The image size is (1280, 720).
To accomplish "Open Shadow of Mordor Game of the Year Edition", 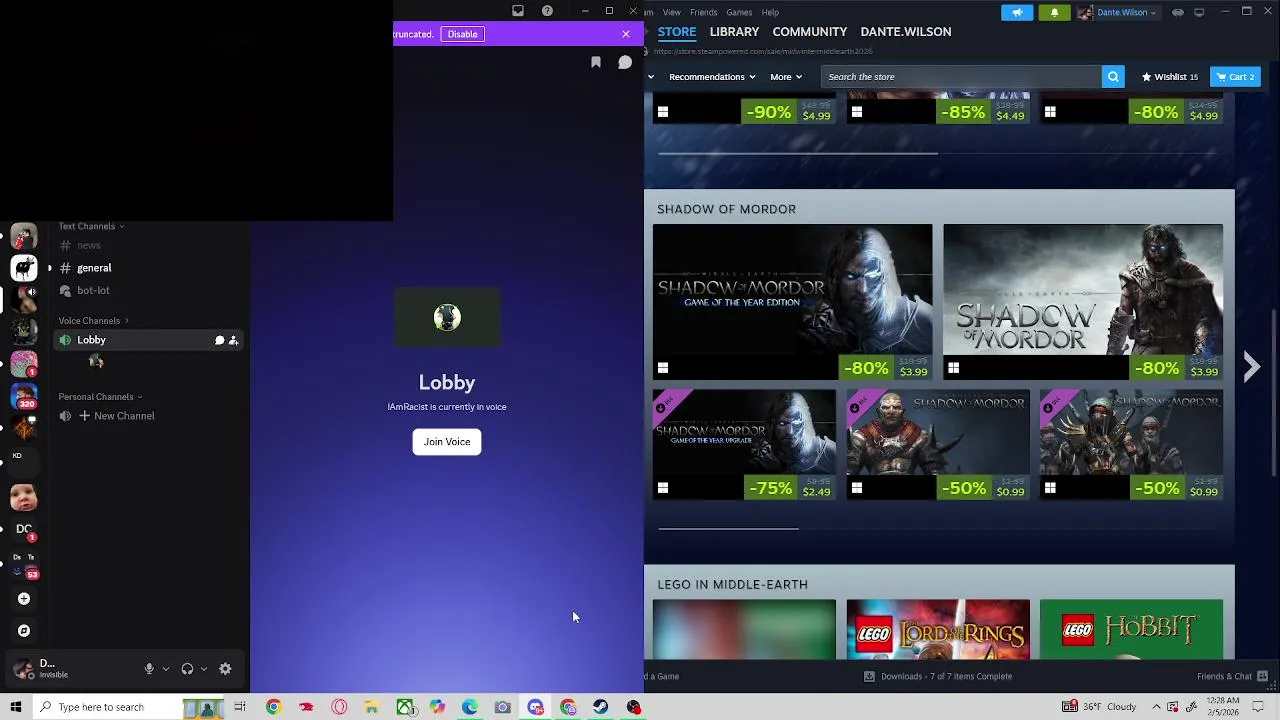I will coord(792,302).
